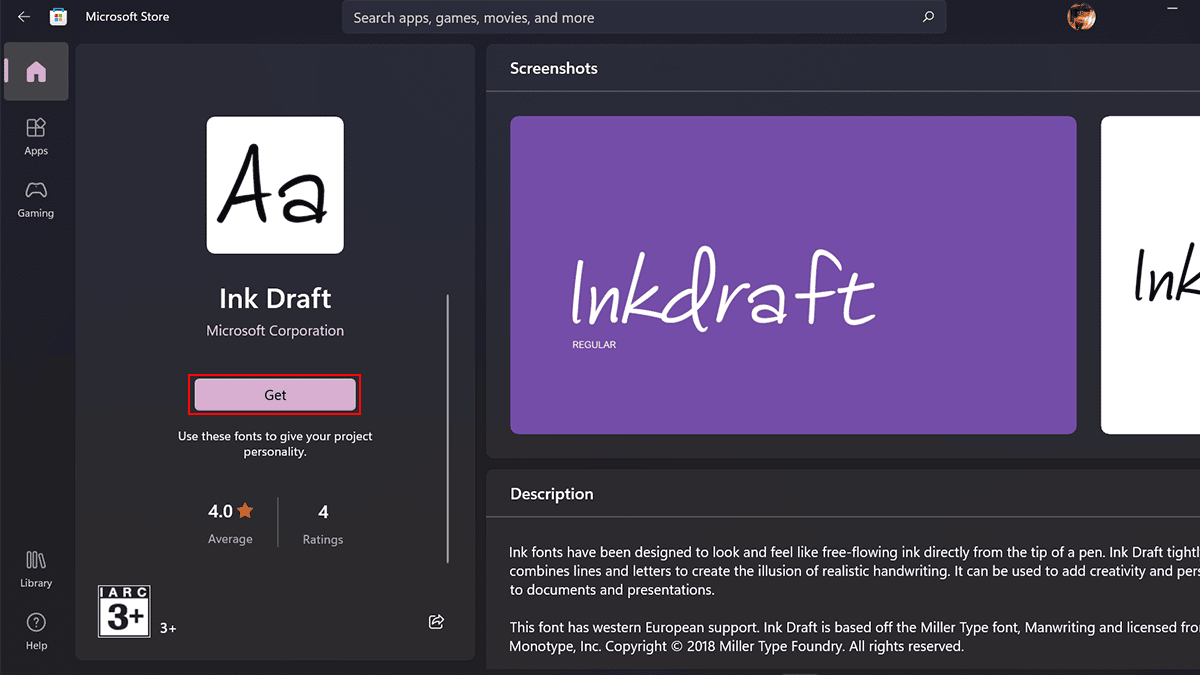Click the Microsoft Store logo icon
This screenshot has width=1200, height=675.
pyautogui.click(x=59, y=17)
